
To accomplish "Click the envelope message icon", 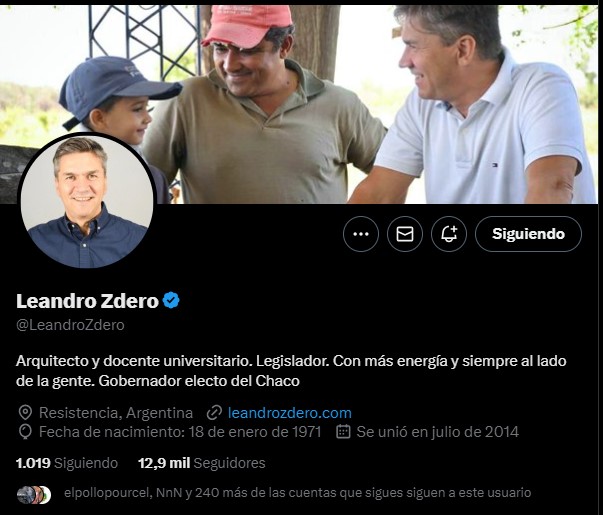I will [405, 234].
